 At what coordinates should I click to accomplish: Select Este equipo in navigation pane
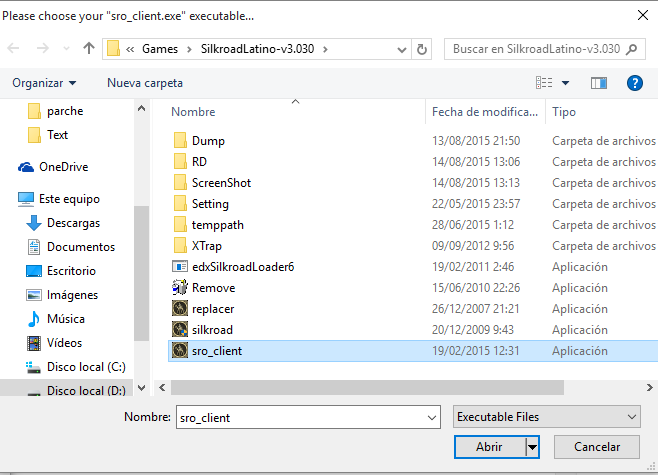point(69,199)
